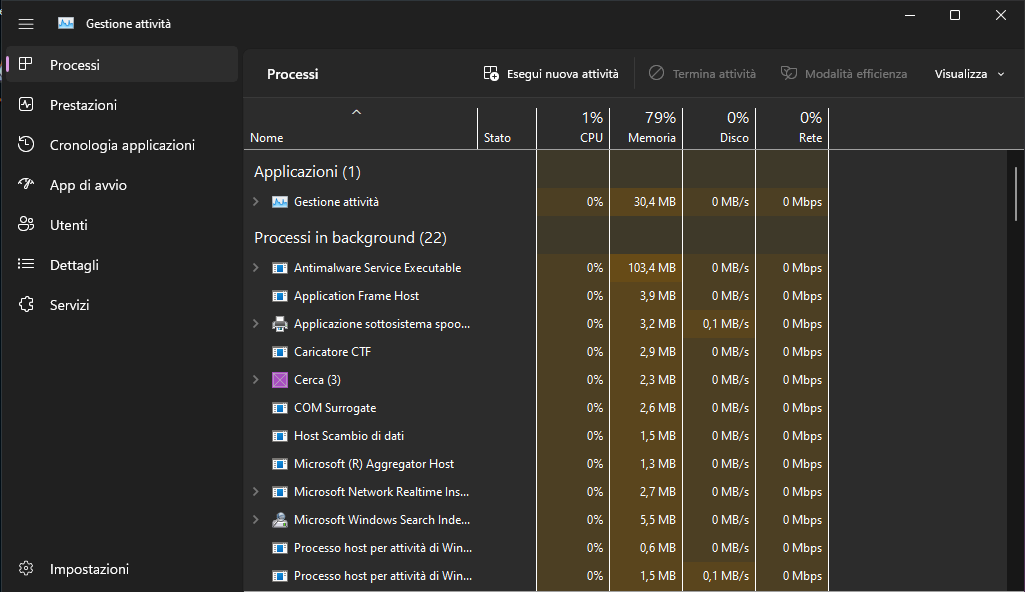This screenshot has width=1025, height=592.
Task: Click the Impostazioni gear icon
Action: 26,568
